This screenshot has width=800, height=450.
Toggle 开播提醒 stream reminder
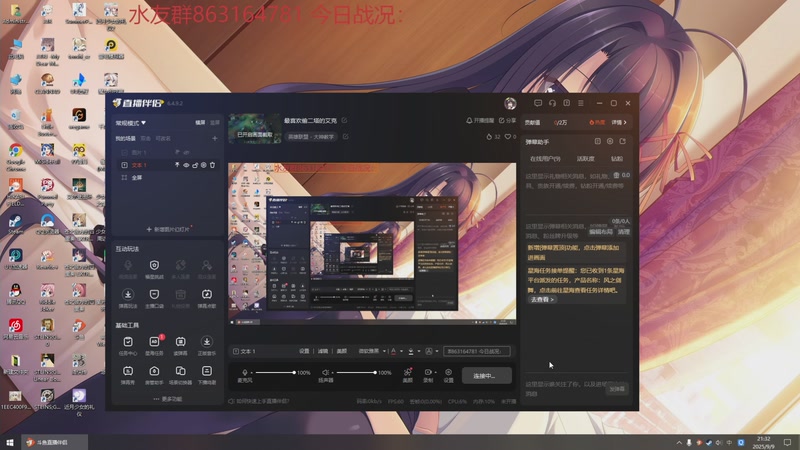point(480,120)
